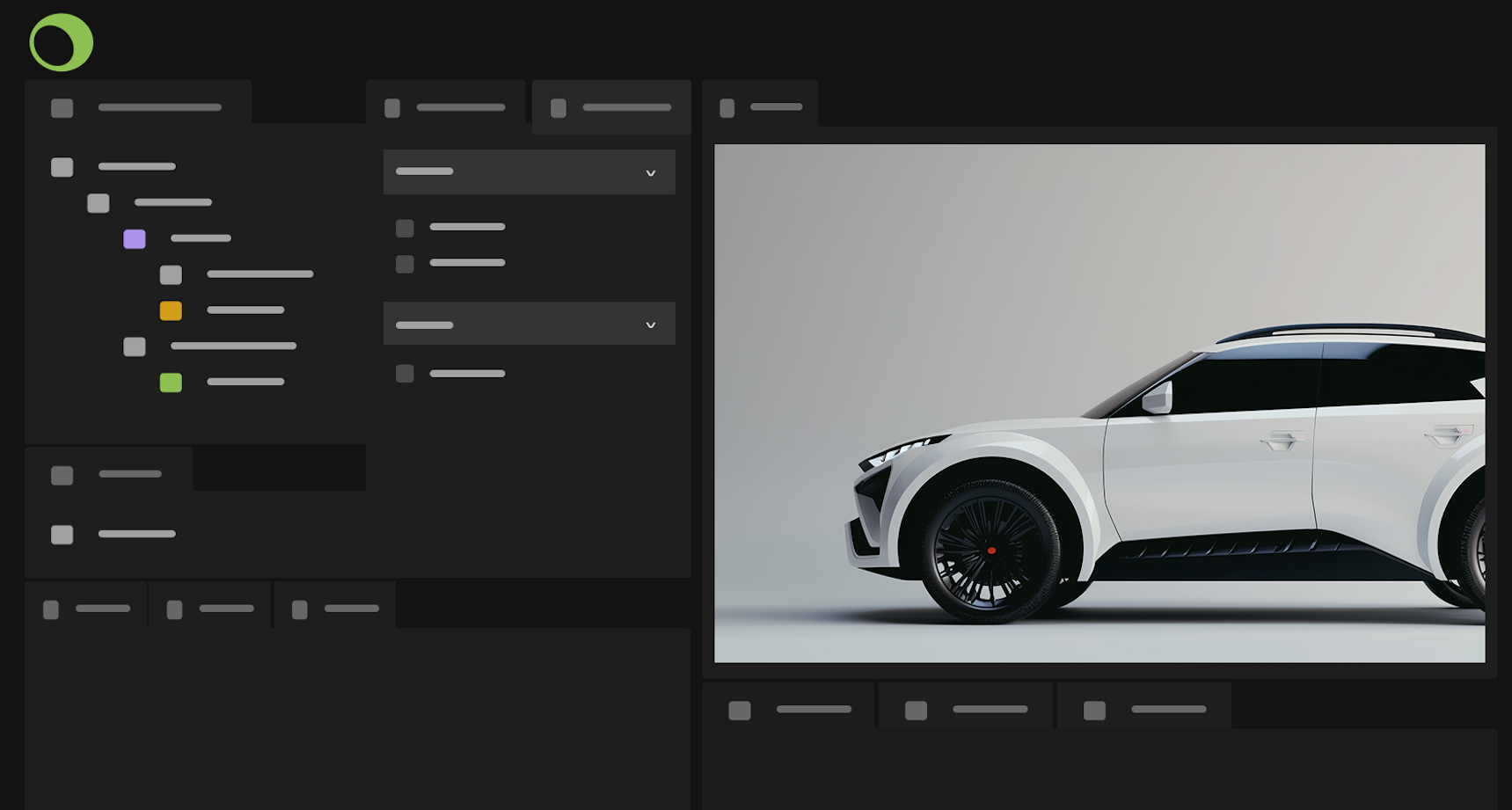Select the orange node icon in the tree
The width and height of the screenshot is (1512, 810).
(x=171, y=310)
